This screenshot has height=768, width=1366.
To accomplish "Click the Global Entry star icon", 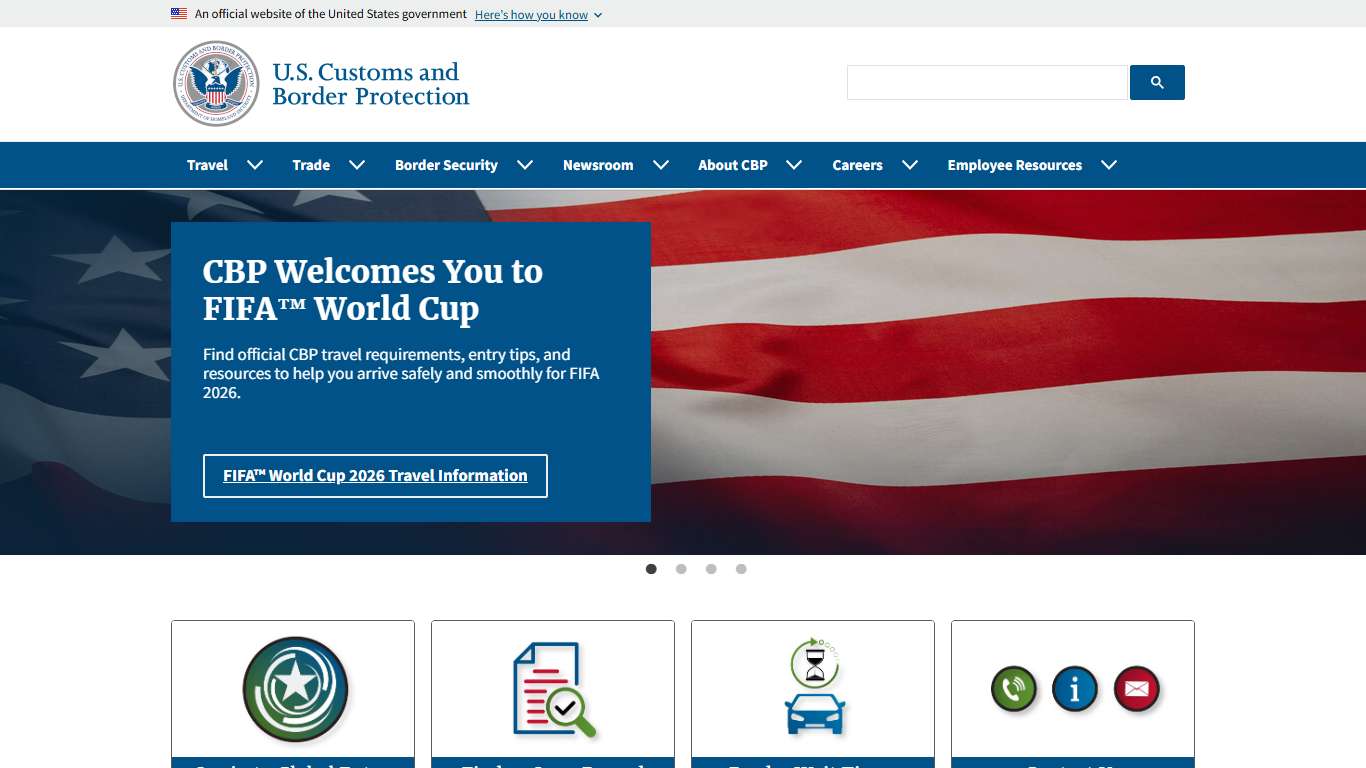I will (293, 689).
